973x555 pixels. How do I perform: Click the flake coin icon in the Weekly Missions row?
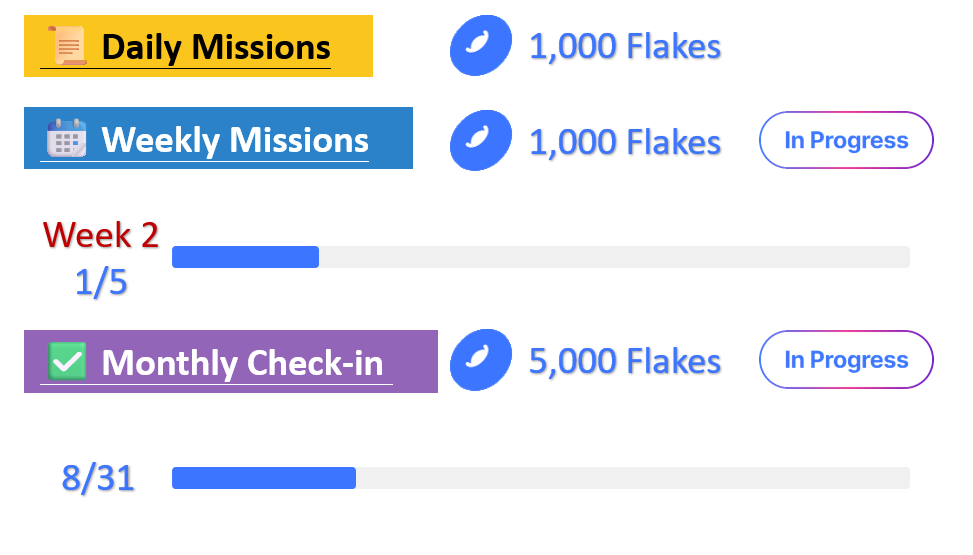click(480, 141)
